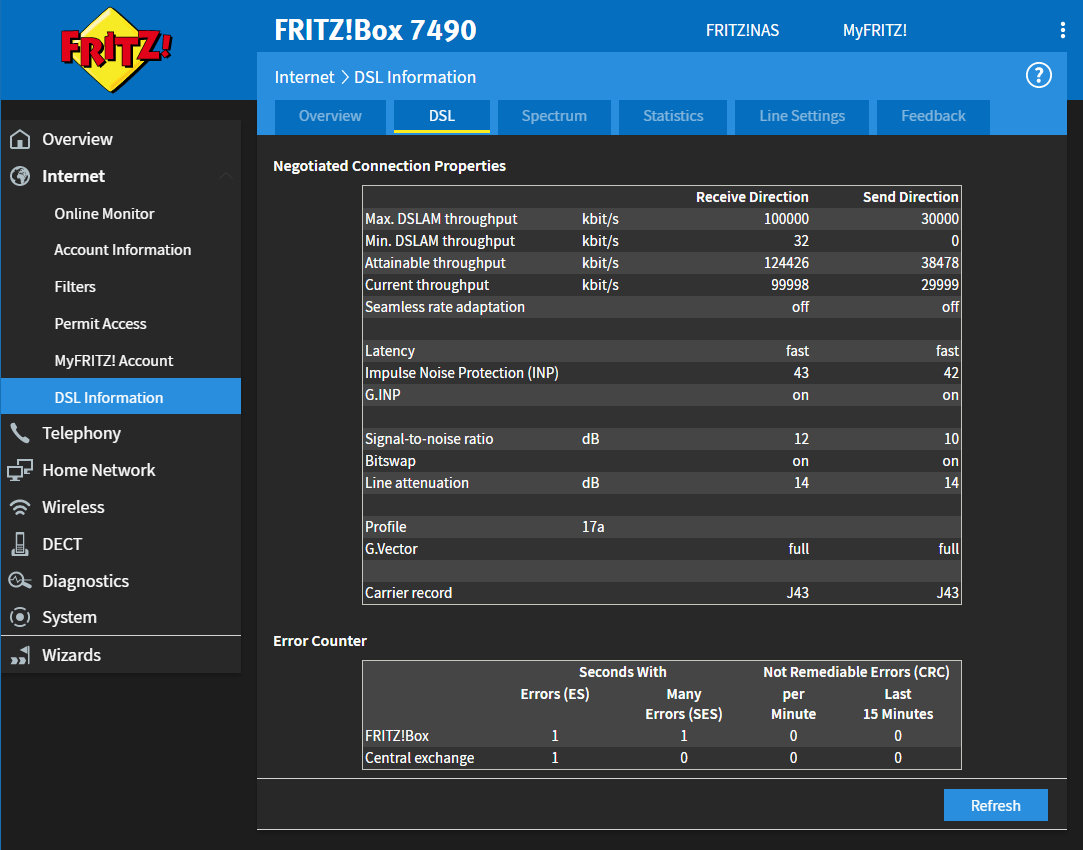The height and width of the screenshot is (850, 1083).
Task: Click the DECT handset icon
Action: pos(20,544)
